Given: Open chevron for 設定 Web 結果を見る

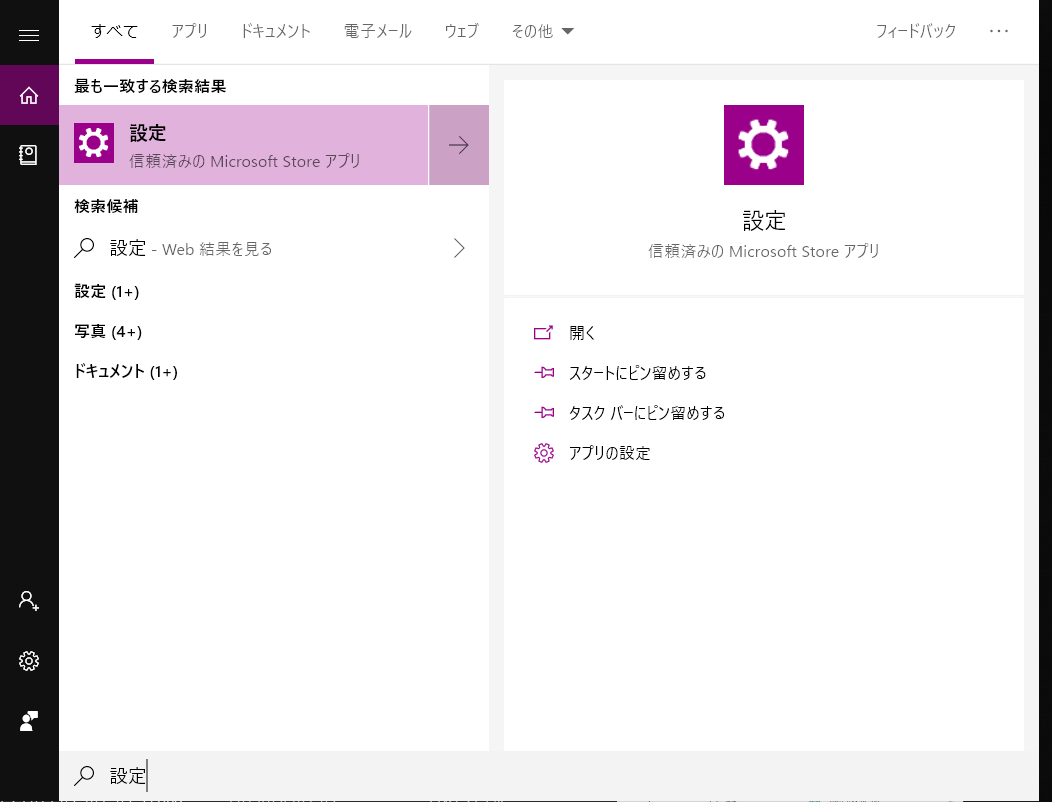Looking at the screenshot, I should pyautogui.click(x=459, y=248).
